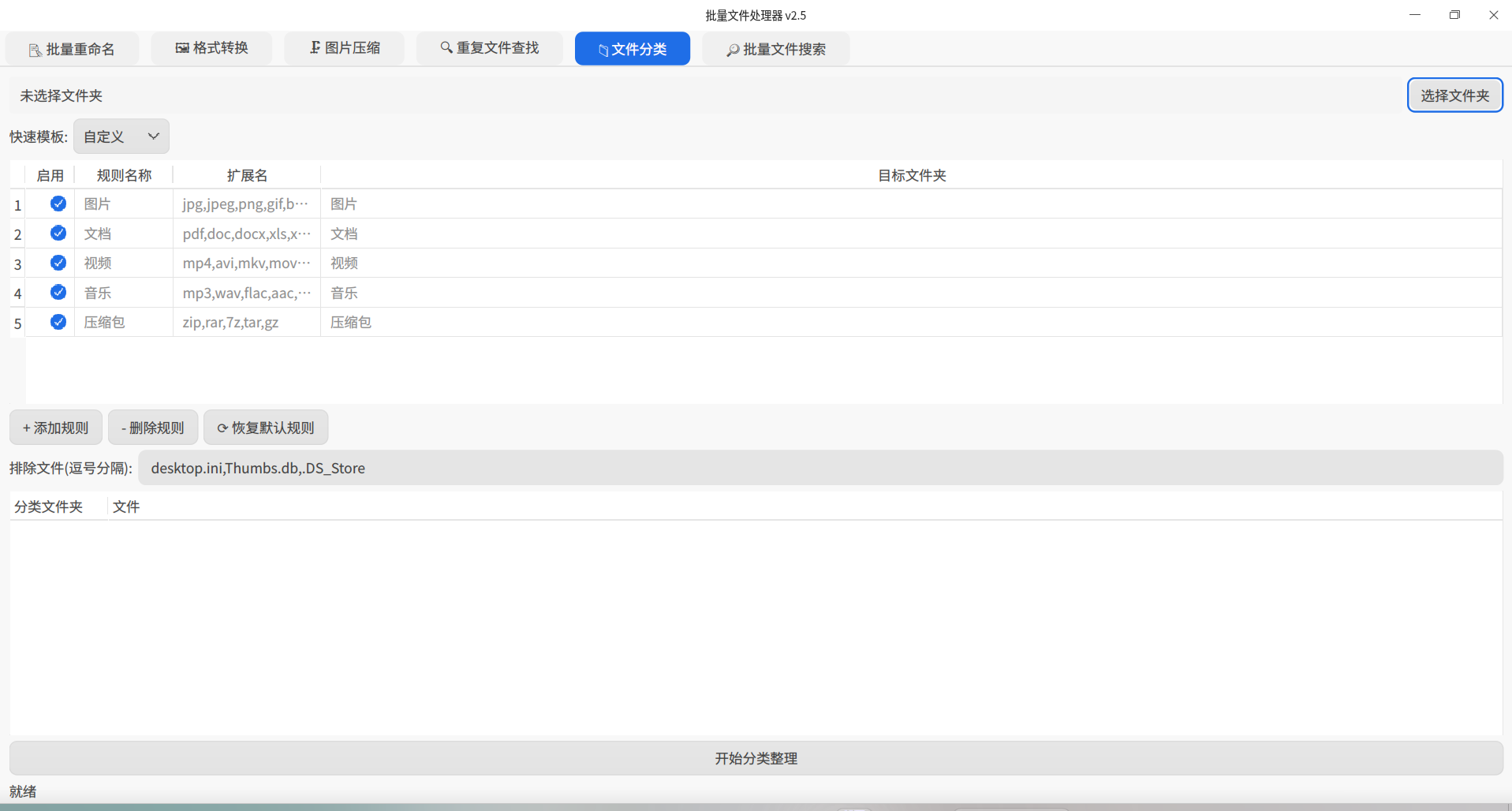
Task: Click the mp3,wav,flac,aac extension cell
Action: tap(247, 293)
